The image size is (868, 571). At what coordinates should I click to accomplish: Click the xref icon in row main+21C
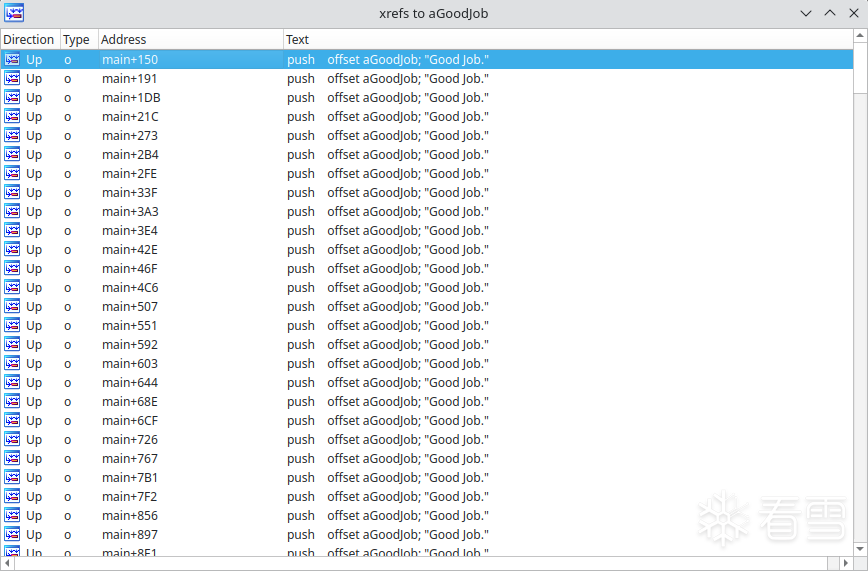coord(12,116)
